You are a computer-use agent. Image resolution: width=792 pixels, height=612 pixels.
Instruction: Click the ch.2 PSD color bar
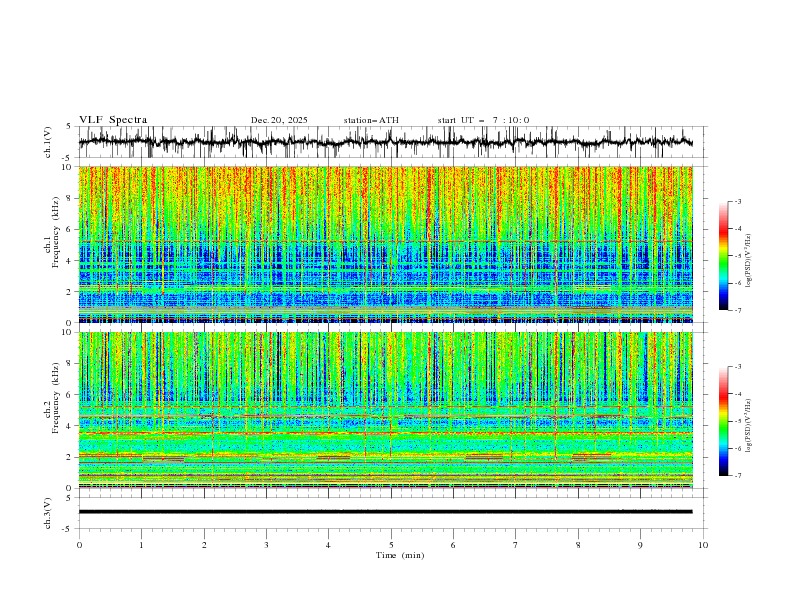click(723, 421)
